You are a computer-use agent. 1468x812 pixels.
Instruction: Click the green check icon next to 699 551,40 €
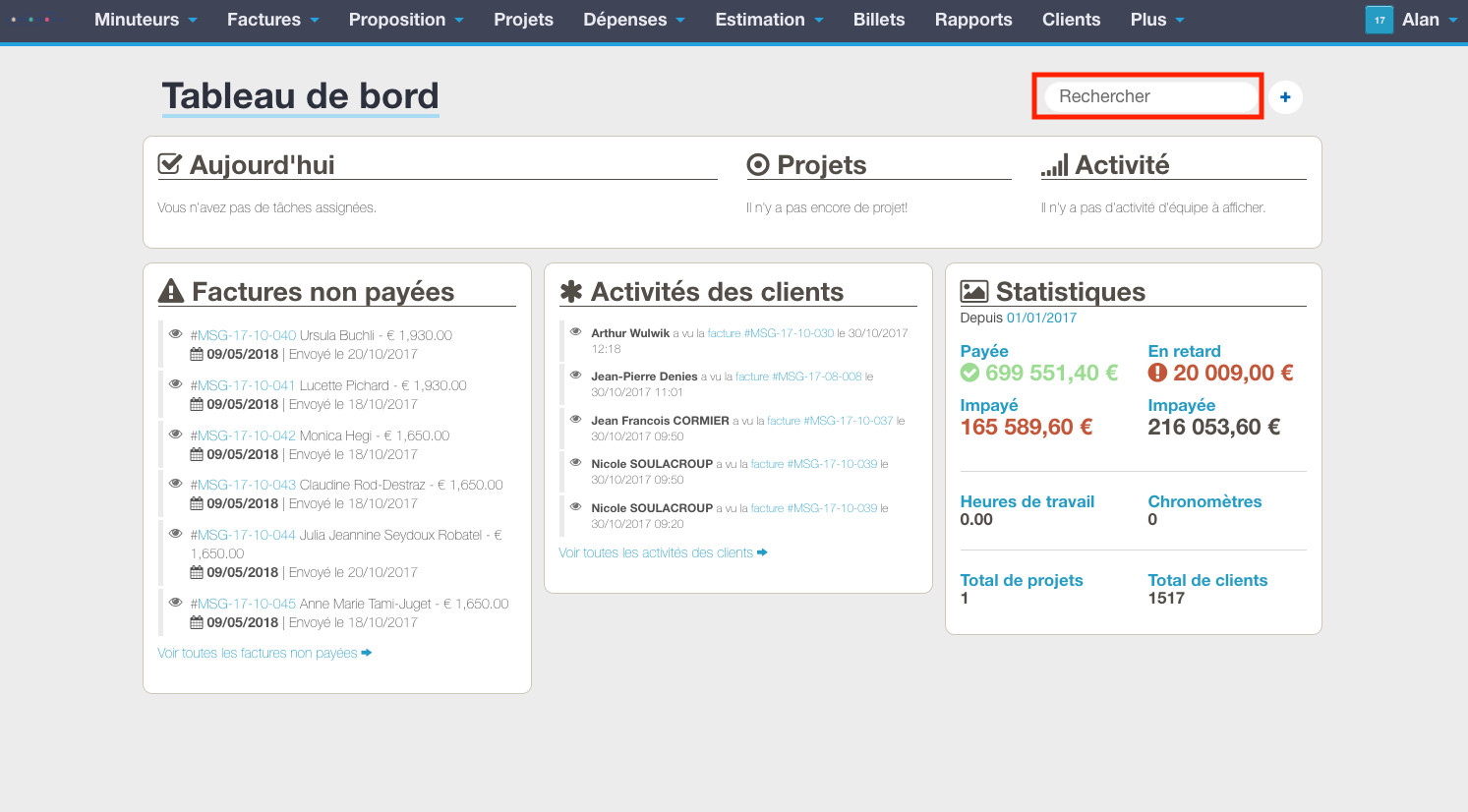[970, 373]
